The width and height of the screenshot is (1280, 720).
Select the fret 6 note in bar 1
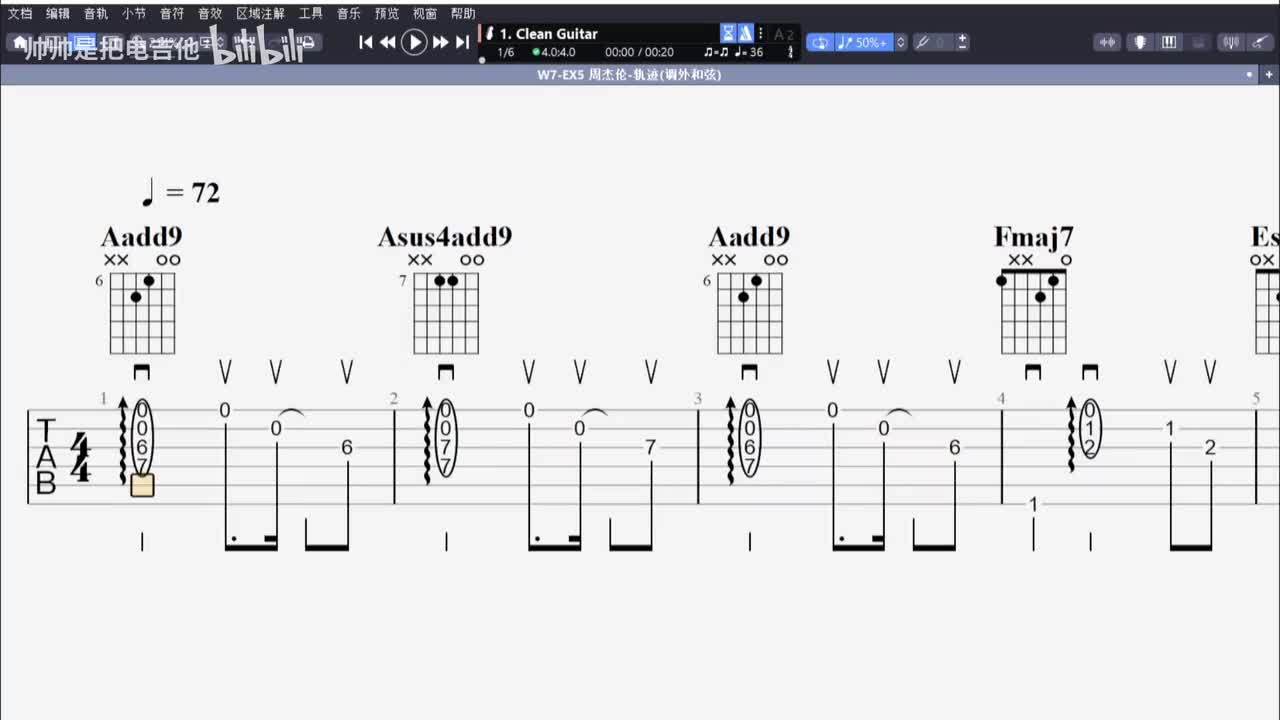pos(346,447)
